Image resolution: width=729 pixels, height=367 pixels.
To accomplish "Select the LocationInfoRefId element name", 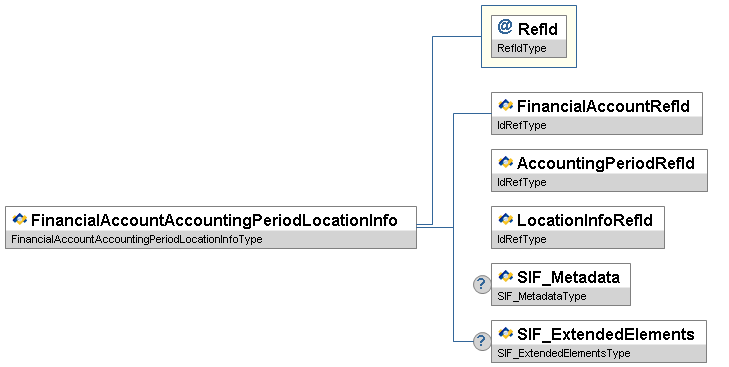I will (585, 220).
